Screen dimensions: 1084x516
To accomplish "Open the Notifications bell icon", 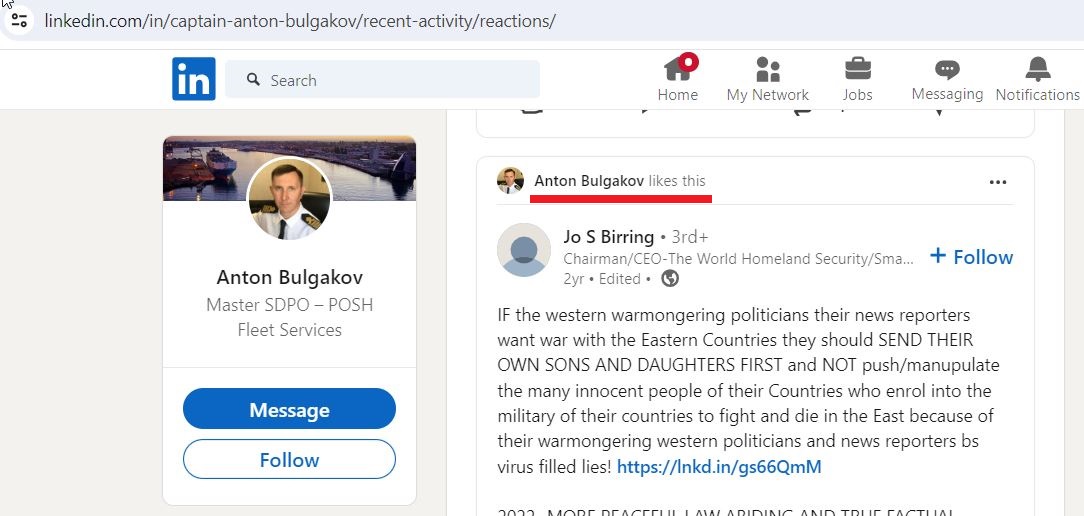I will 1038,69.
